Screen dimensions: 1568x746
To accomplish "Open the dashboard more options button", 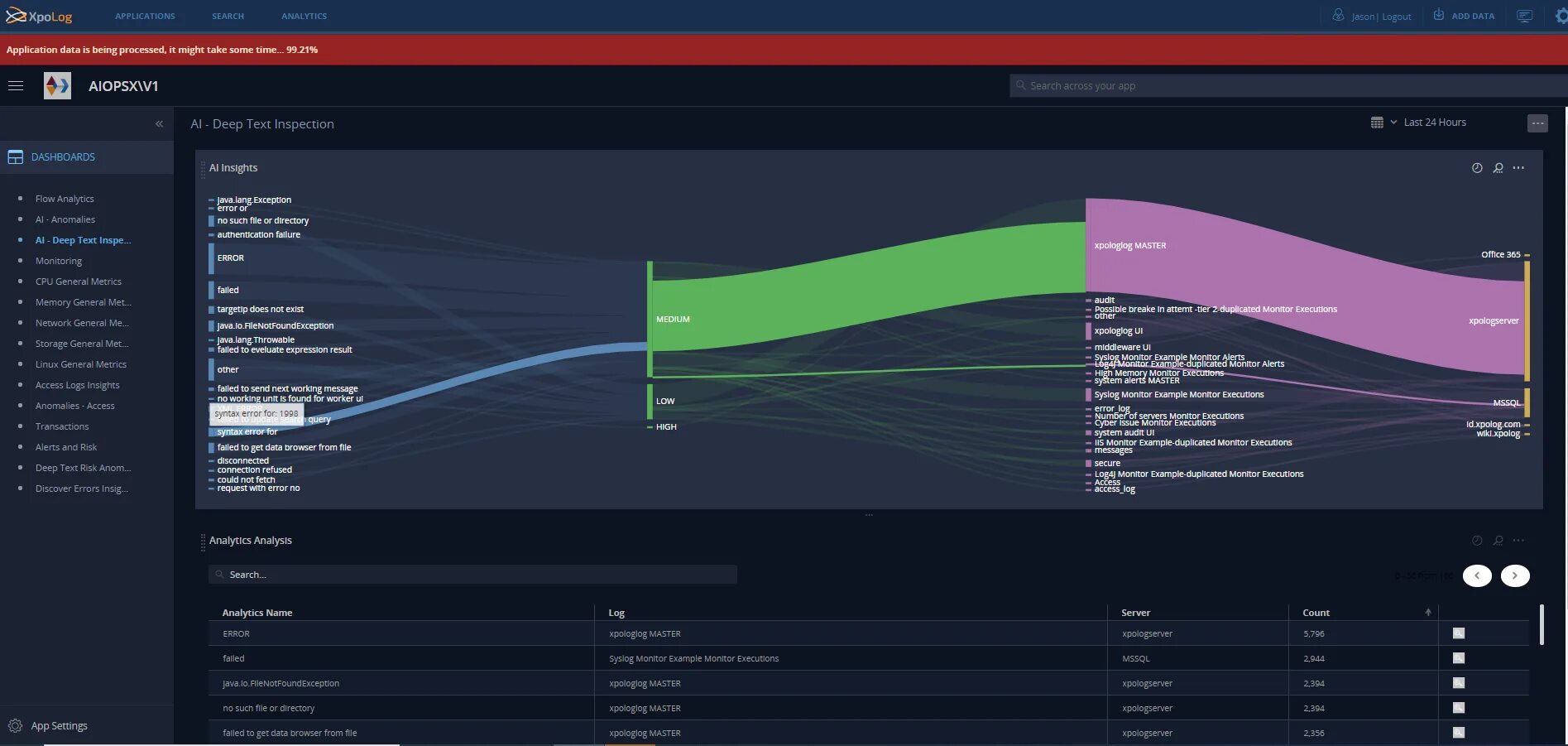I will click(1537, 123).
